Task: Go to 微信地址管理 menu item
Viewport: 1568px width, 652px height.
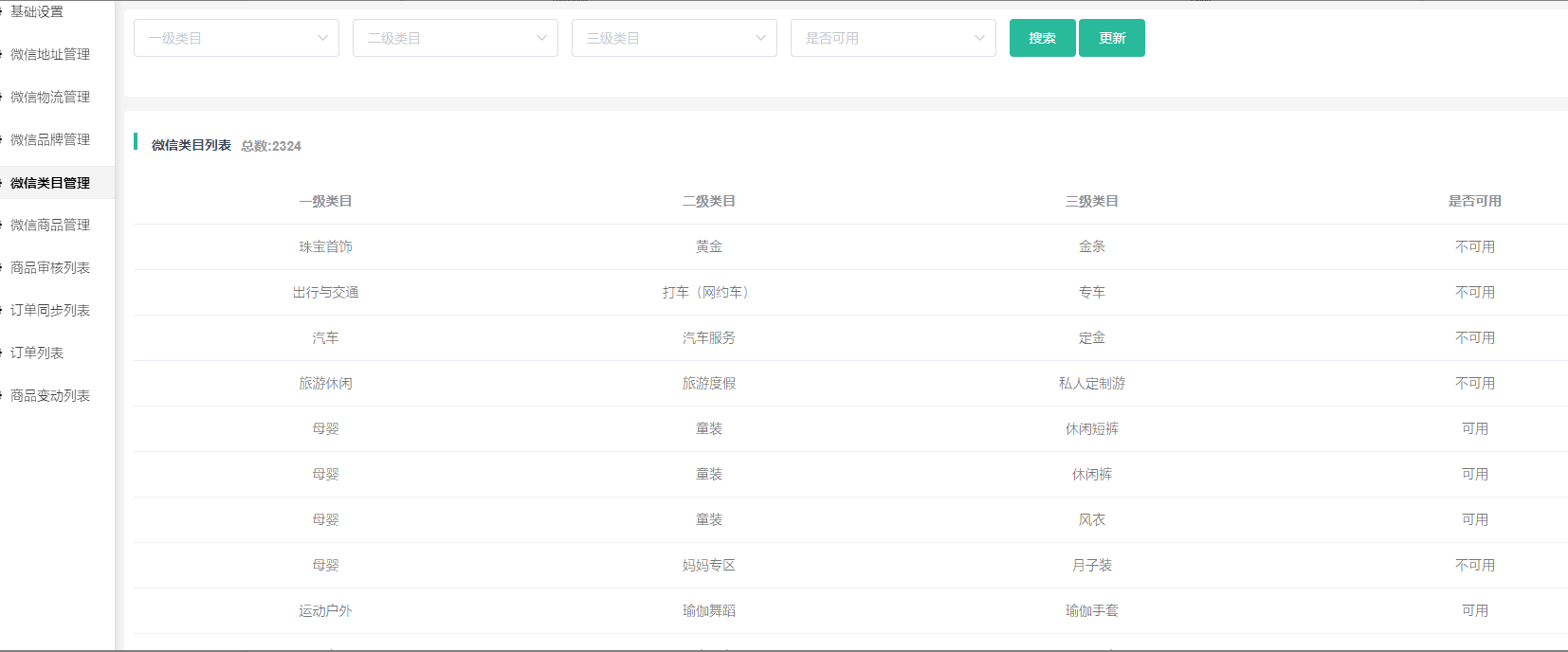Action: (x=50, y=54)
